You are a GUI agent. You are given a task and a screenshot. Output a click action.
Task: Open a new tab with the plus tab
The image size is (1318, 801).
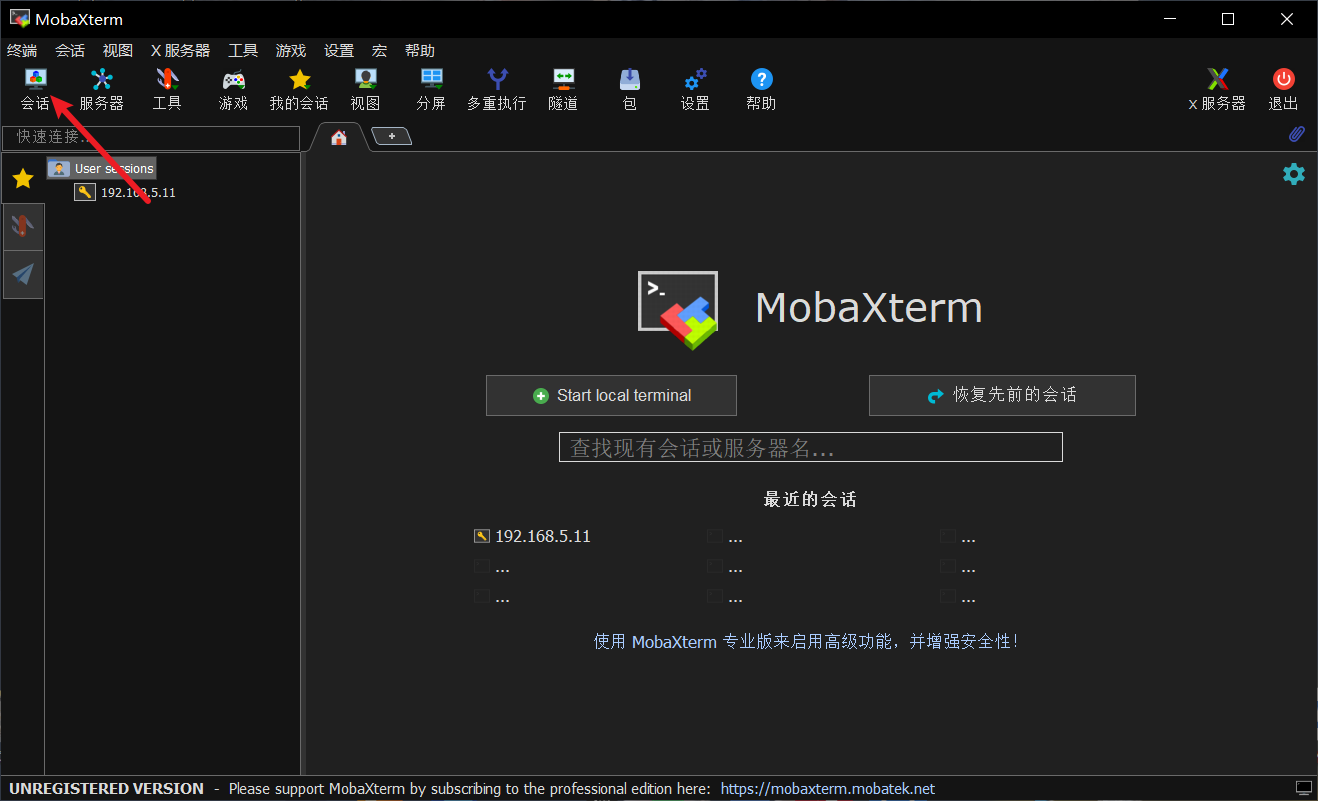click(x=392, y=136)
